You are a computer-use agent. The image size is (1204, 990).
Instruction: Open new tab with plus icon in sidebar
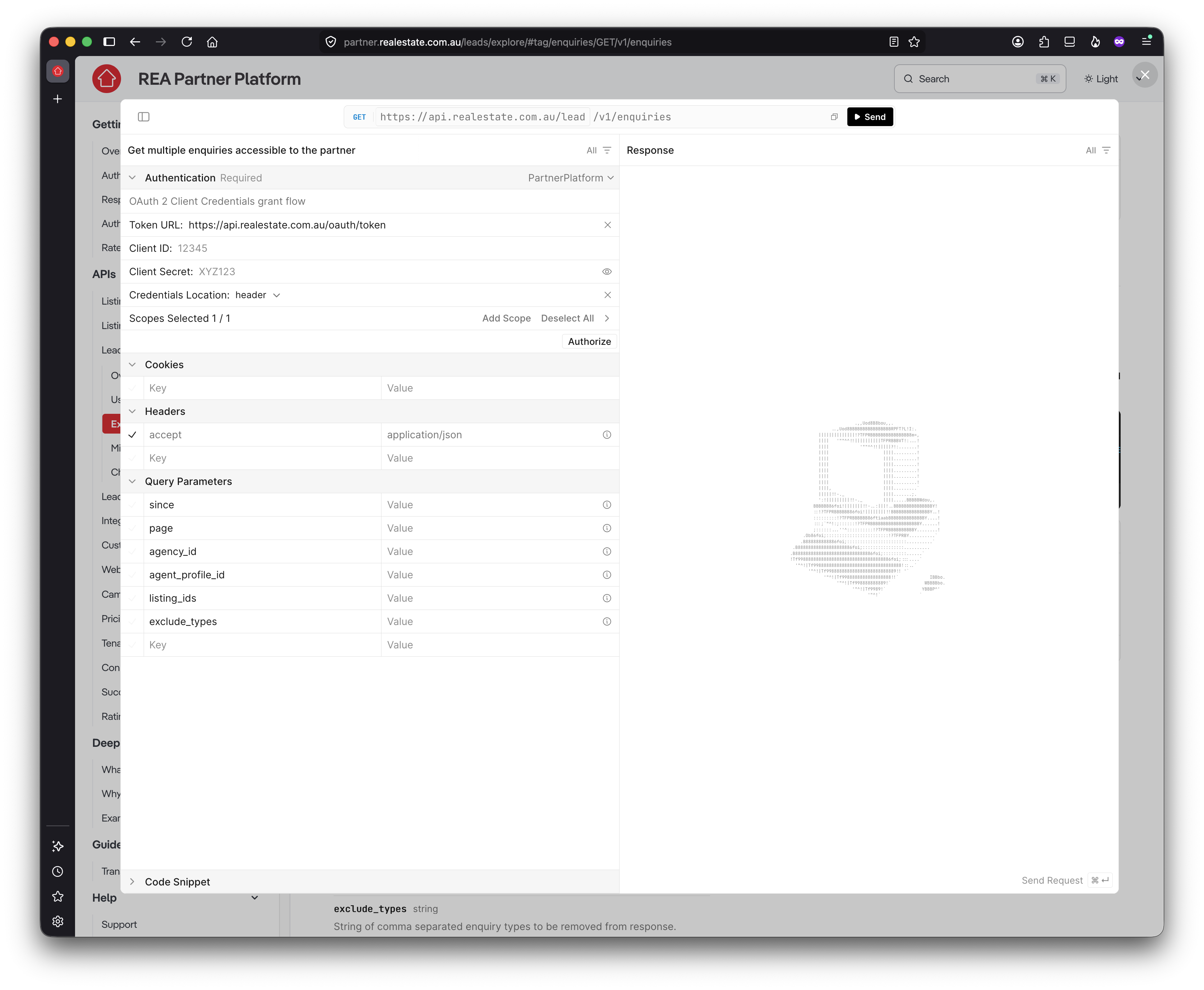coord(57,99)
